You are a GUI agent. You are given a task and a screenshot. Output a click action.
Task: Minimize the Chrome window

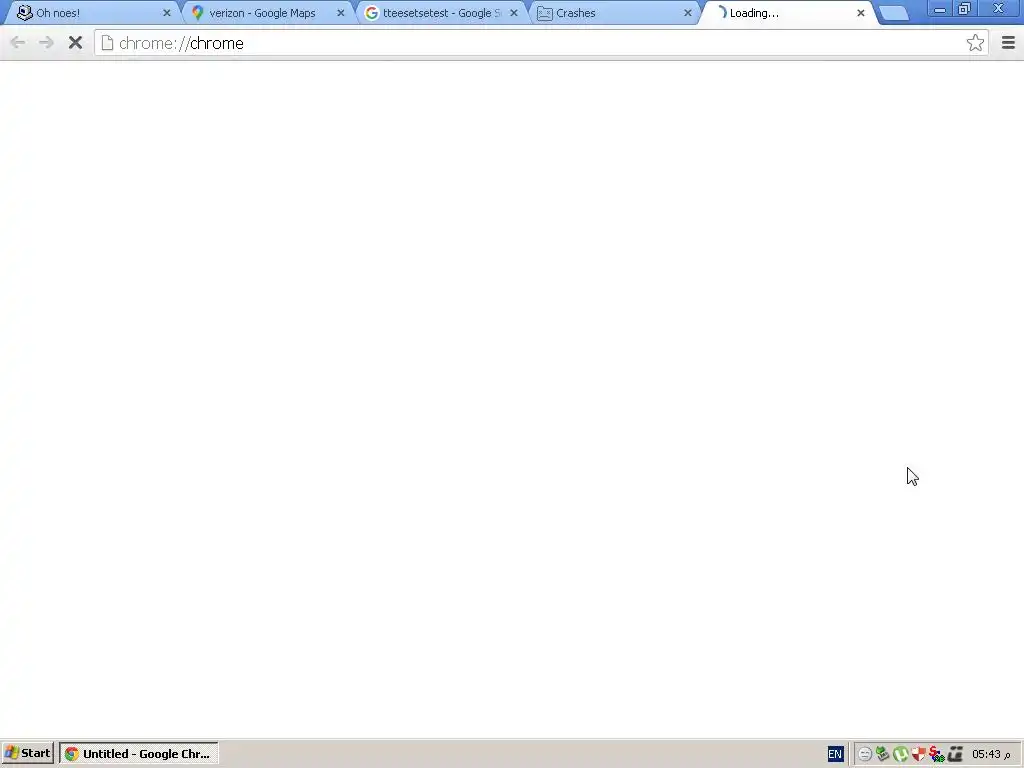point(940,8)
